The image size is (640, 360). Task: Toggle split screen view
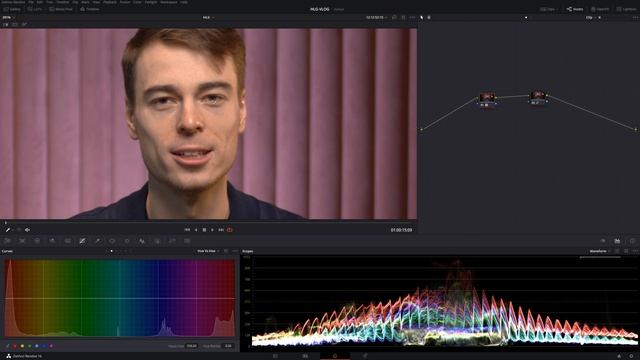pyautogui.click(x=15, y=24)
